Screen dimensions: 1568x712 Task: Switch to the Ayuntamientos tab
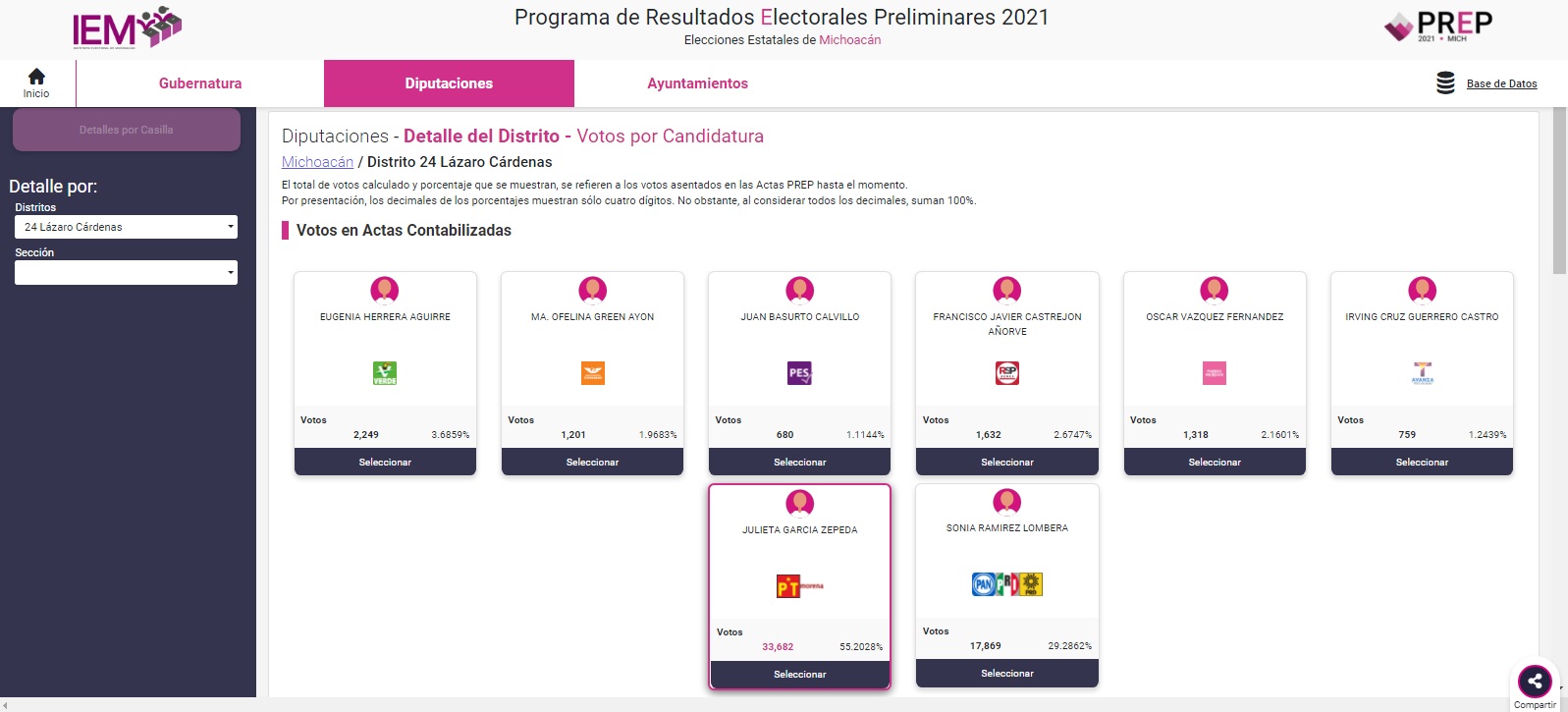point(697,83)
